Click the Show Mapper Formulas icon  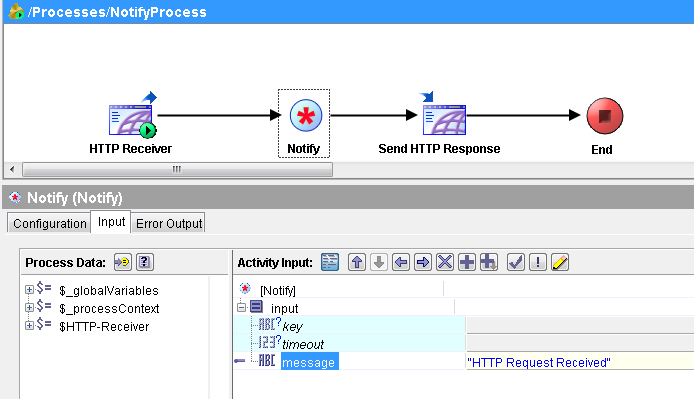coord(330,262)
